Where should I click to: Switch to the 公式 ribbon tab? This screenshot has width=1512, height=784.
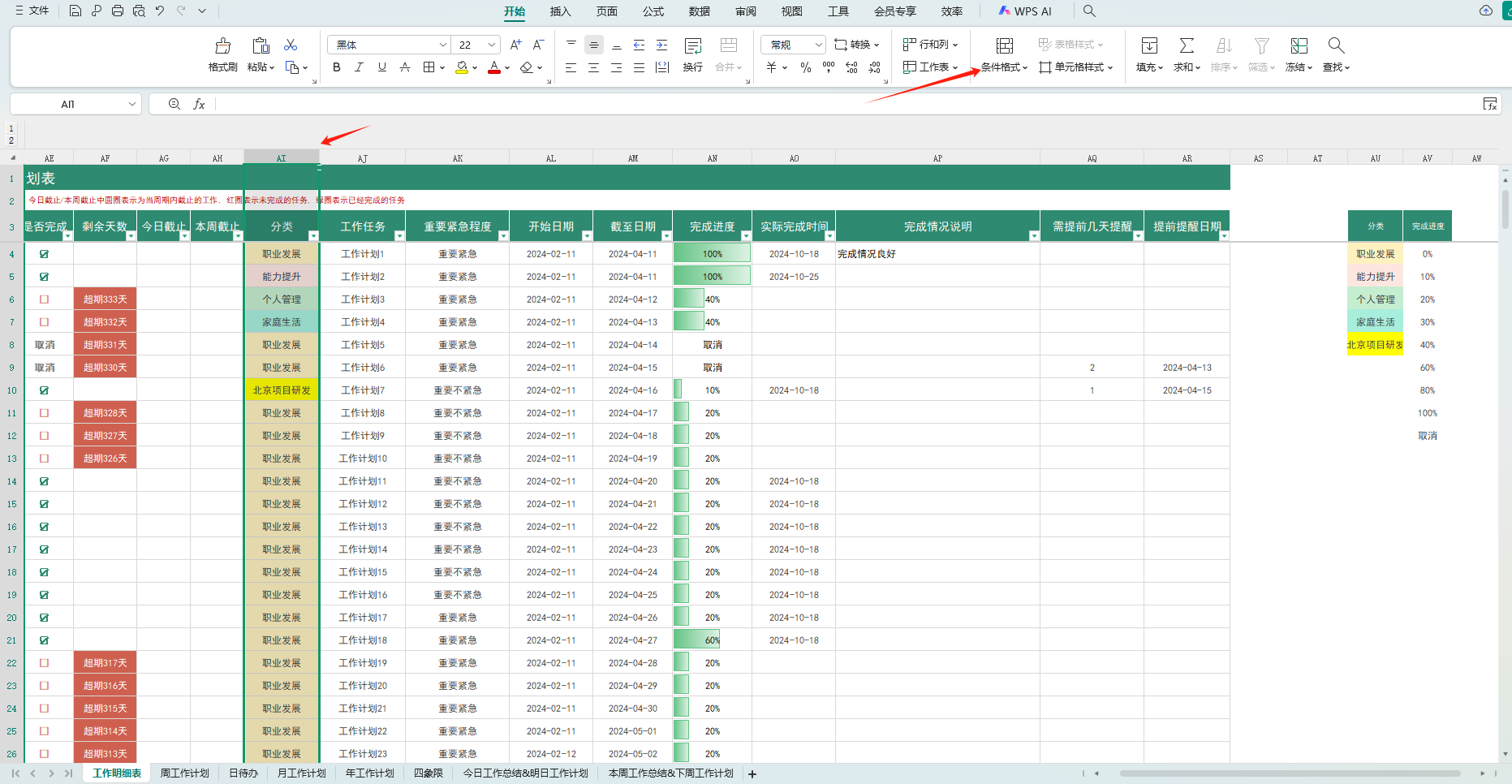(653, 11)
